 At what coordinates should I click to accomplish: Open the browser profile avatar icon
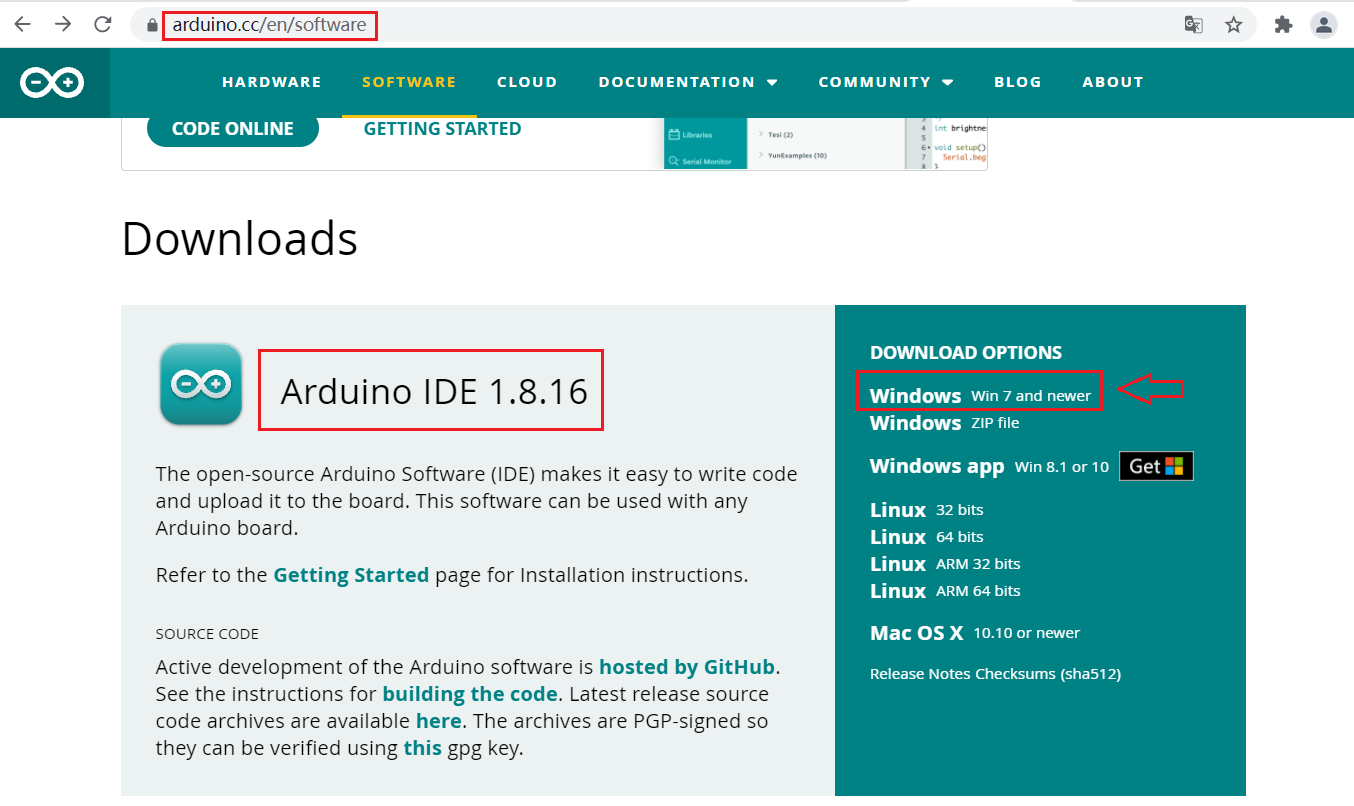[x=1324, y=24]
